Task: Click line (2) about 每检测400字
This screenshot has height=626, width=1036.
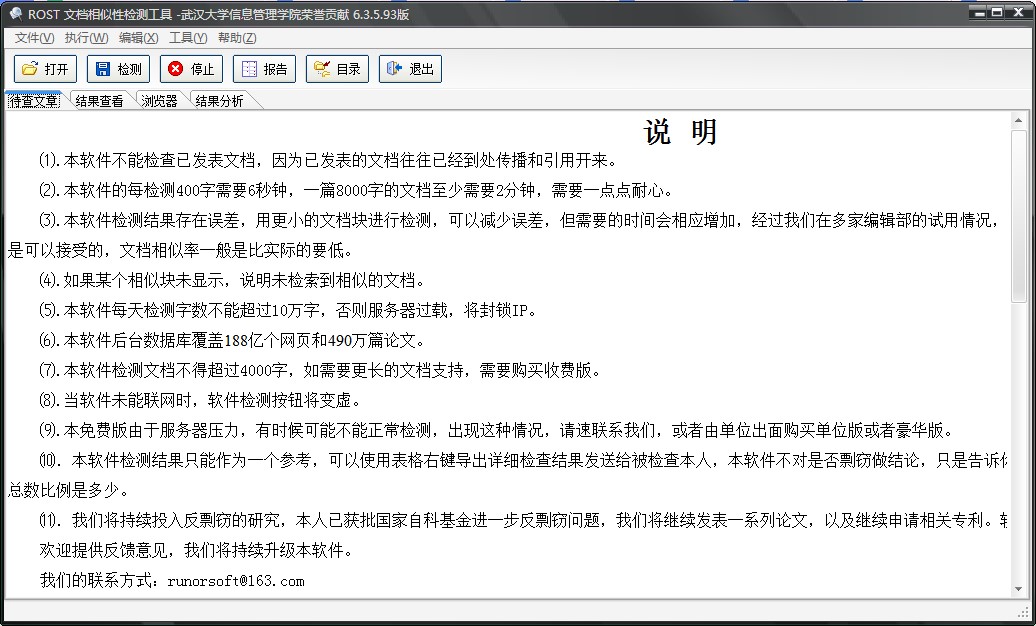Action: (x=357, y=190)
